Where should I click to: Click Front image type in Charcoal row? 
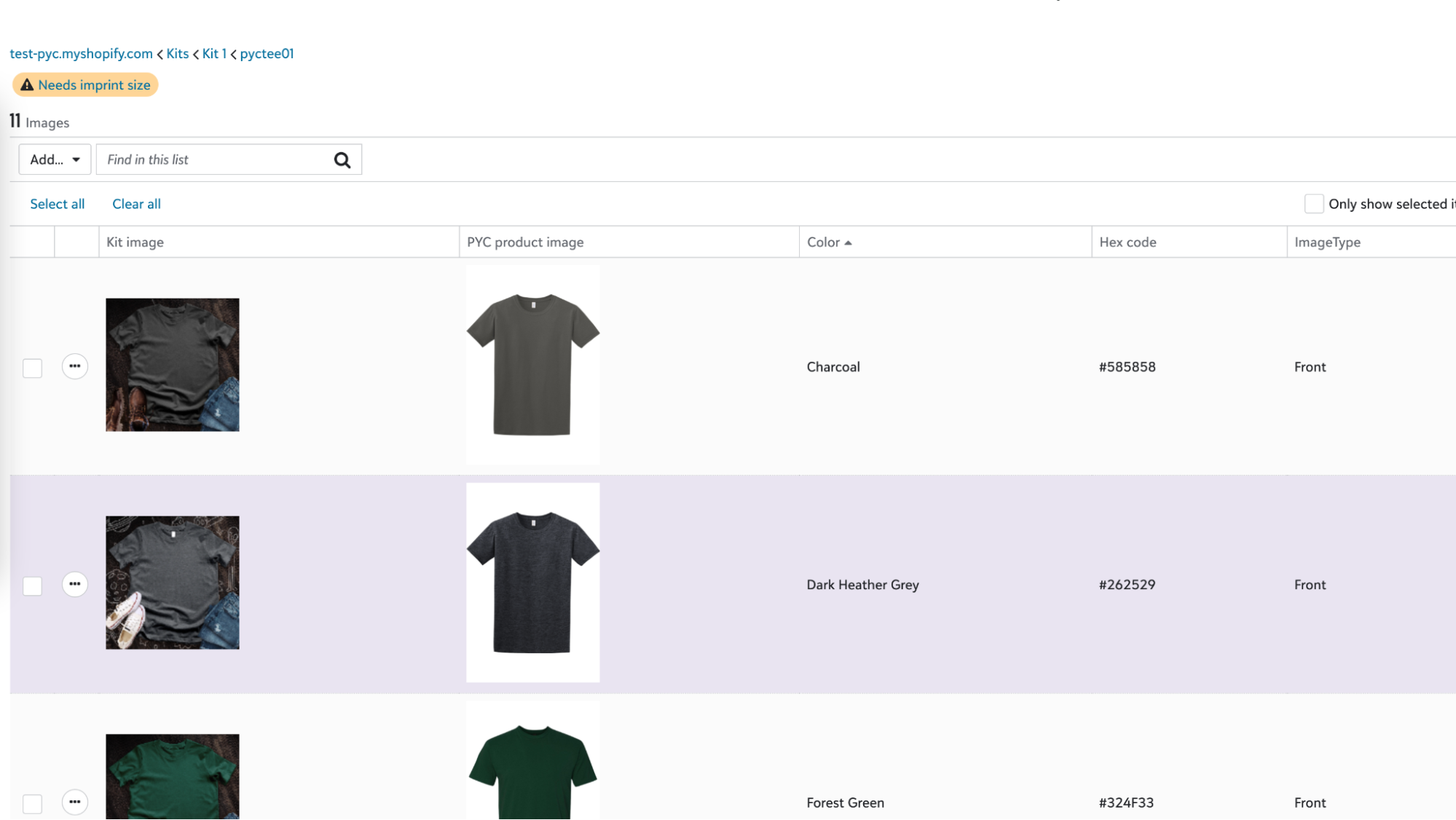tap(1310, 367)
